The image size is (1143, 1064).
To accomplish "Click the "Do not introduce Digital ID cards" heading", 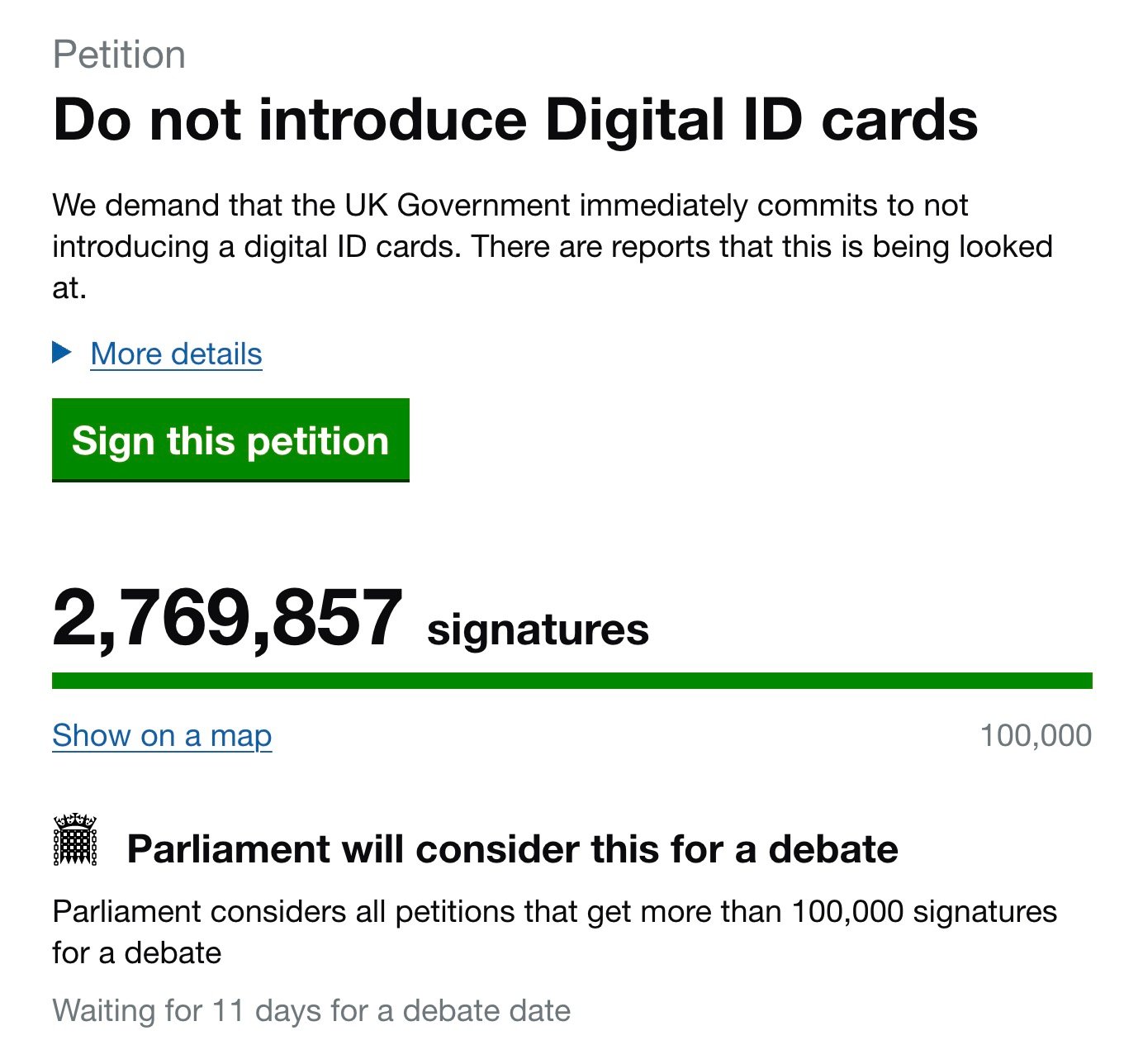I will click(515, 120).
